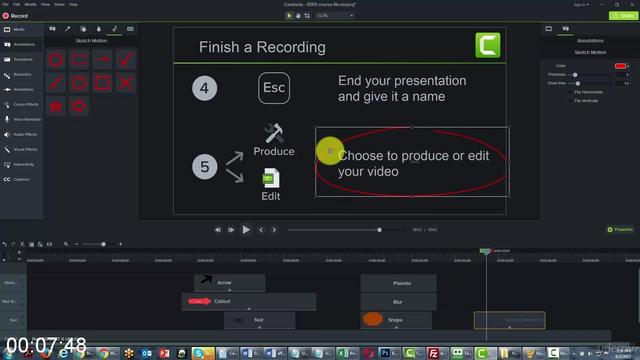Viewport: 640px width, 360px height.
Task: Open the red Color swatch picker
Action: tap(621, 66)
